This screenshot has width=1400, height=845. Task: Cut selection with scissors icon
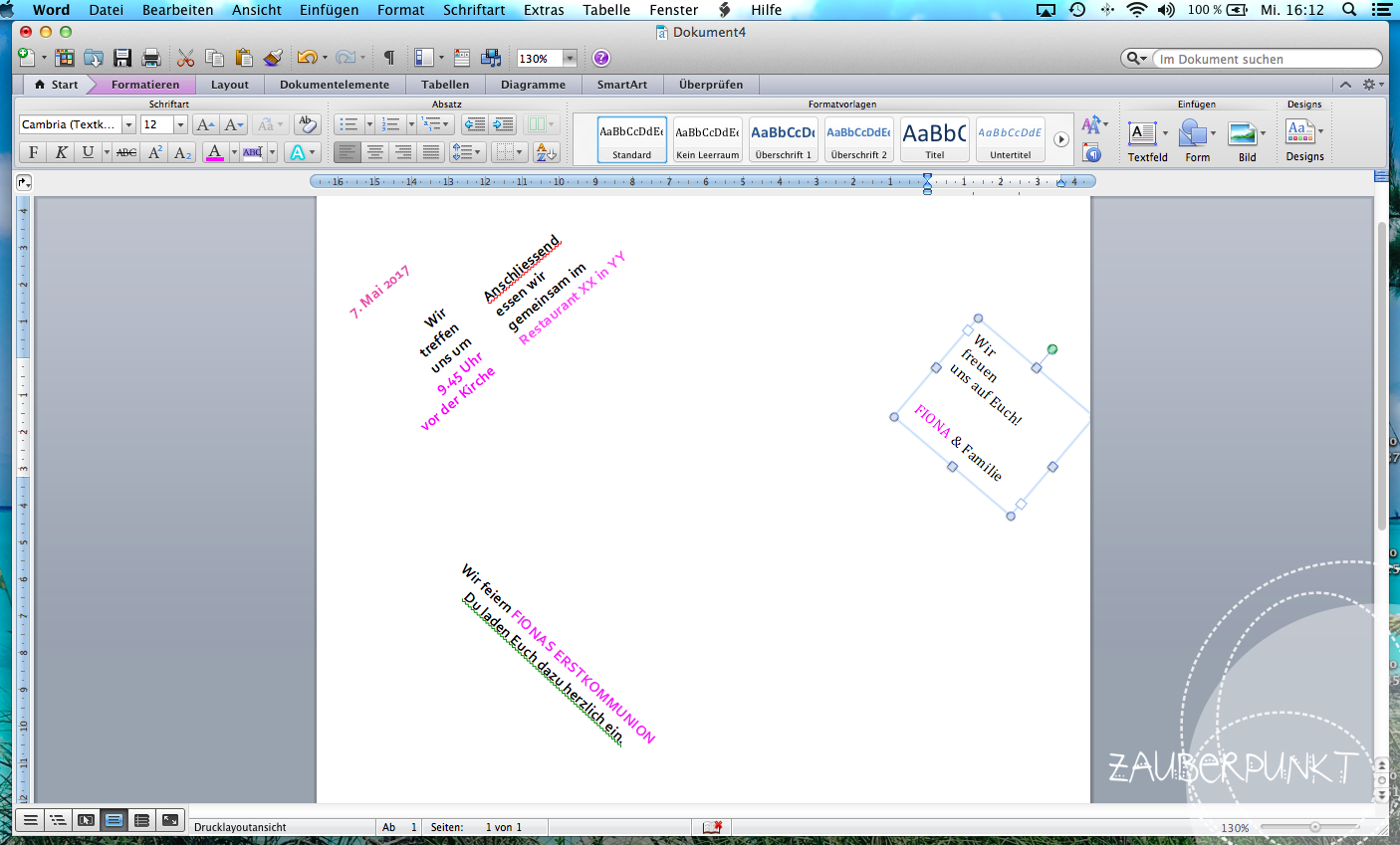pyautogui.click(x=186, y=58)
